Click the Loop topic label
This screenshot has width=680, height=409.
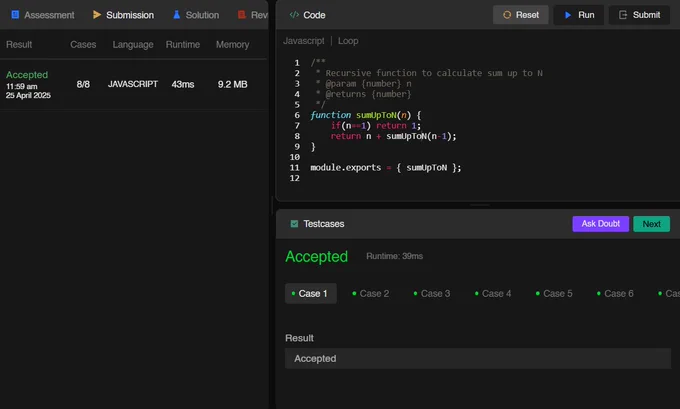coord(348,41)
